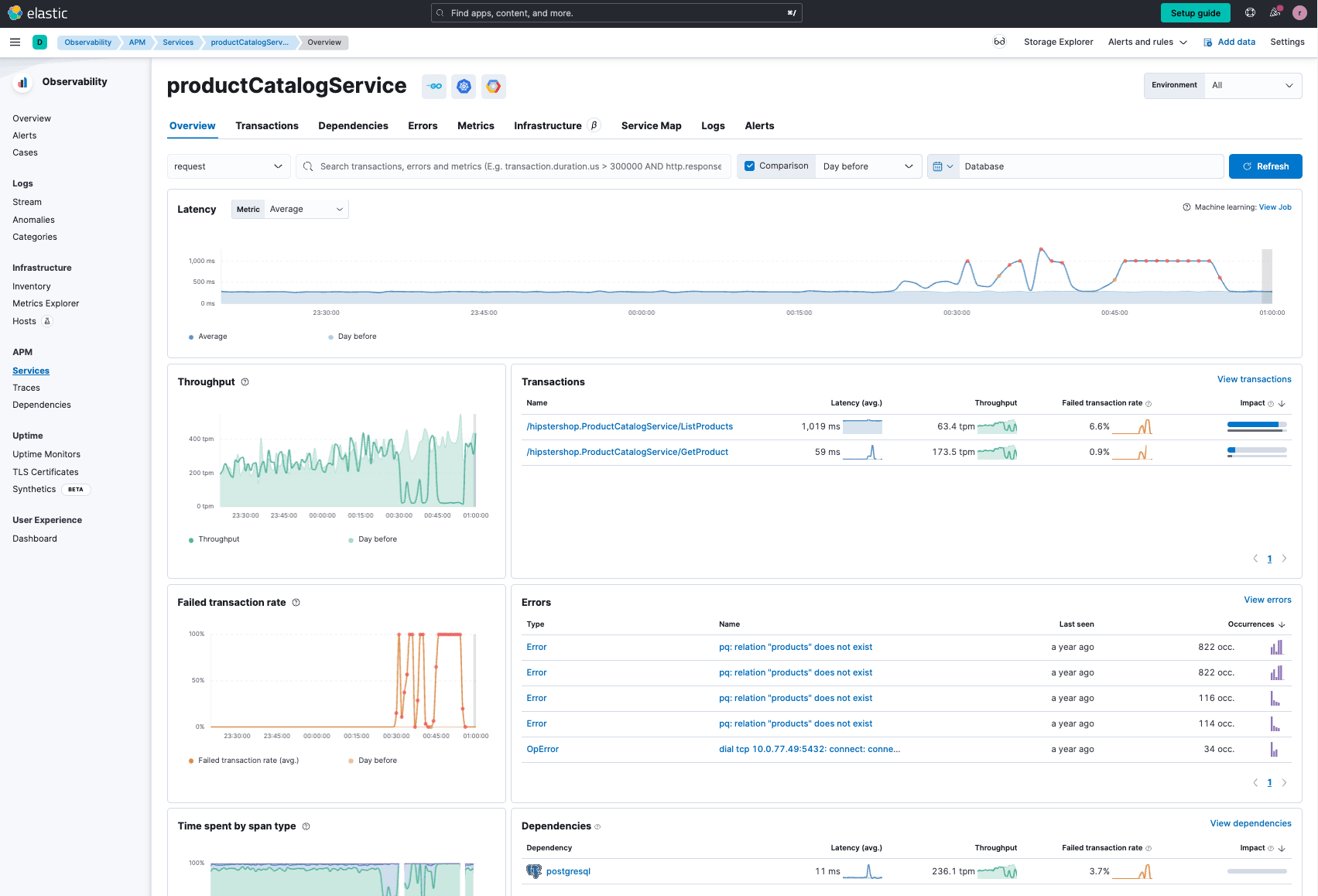1318x896 pixels.
Task: Click the Throughput help info icon
Action: (245, 382)
